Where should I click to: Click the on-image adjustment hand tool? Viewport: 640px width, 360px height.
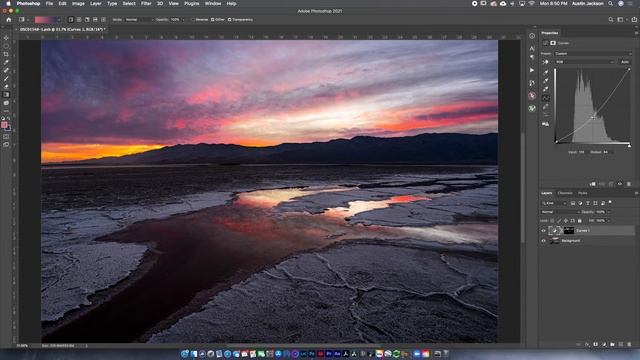(545, 62)
